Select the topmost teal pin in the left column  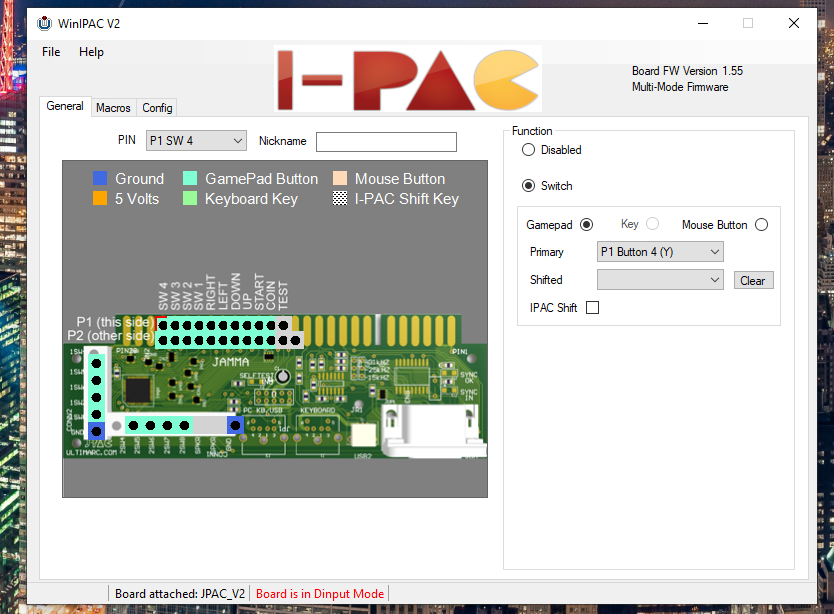[x=96, y=363]
